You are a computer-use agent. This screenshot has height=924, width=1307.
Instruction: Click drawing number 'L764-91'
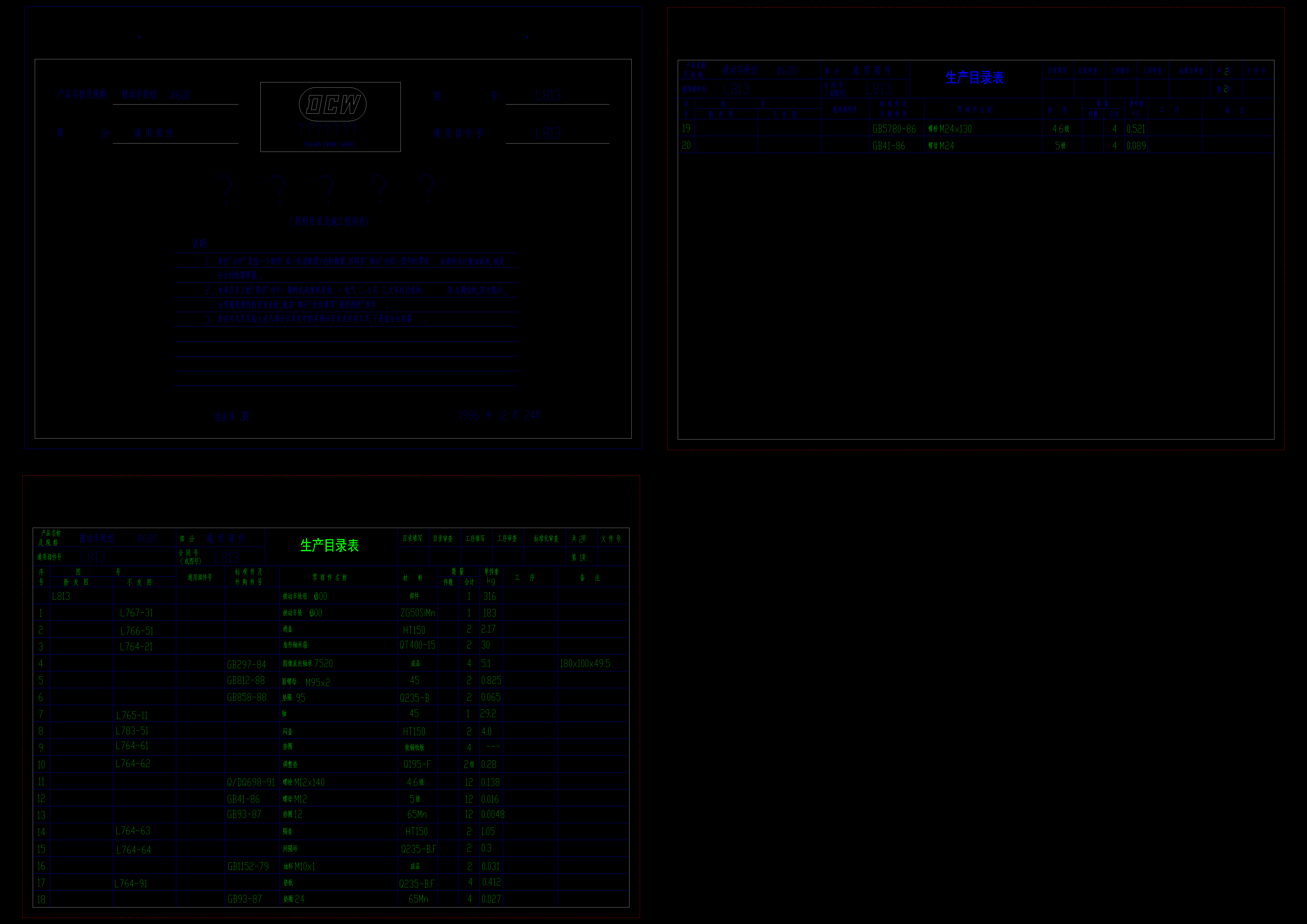131,884
